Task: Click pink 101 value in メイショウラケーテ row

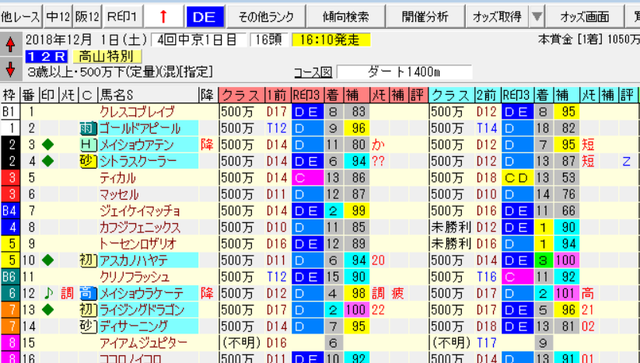Action: pos(567,293)
